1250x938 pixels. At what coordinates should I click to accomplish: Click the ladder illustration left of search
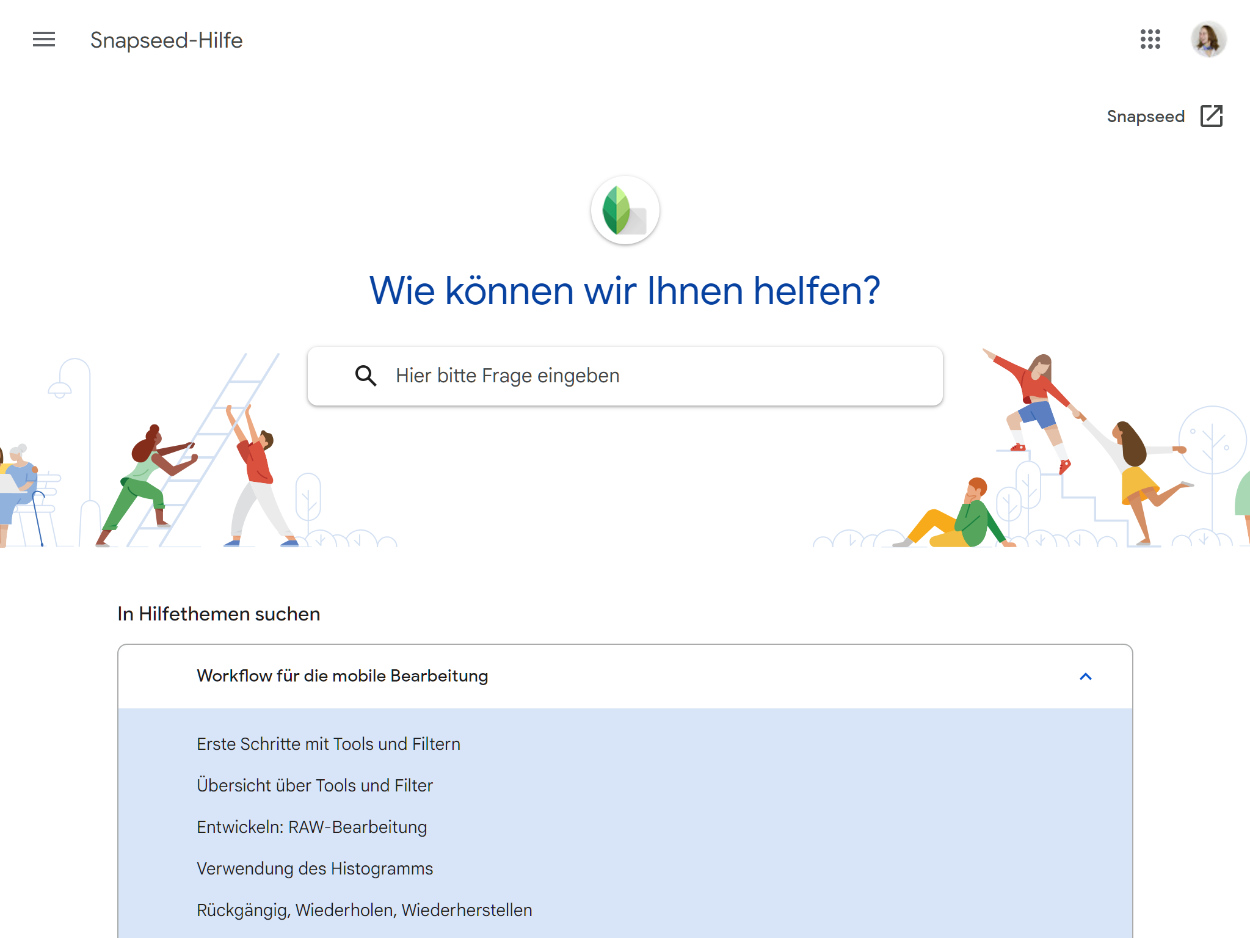[x=215, y=450]
